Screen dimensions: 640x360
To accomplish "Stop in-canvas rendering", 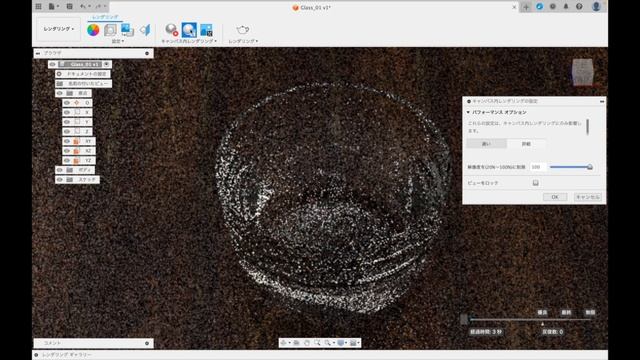I will pyautogui.click(x=171, y=30).
